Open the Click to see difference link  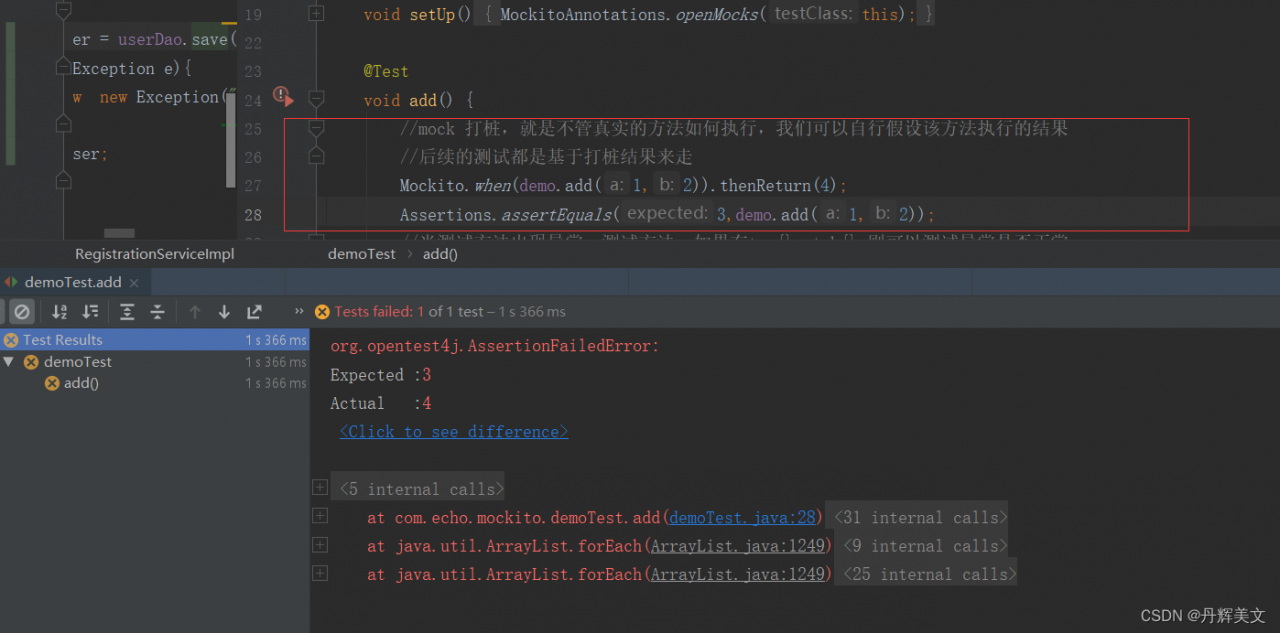[x=454, y=432]
